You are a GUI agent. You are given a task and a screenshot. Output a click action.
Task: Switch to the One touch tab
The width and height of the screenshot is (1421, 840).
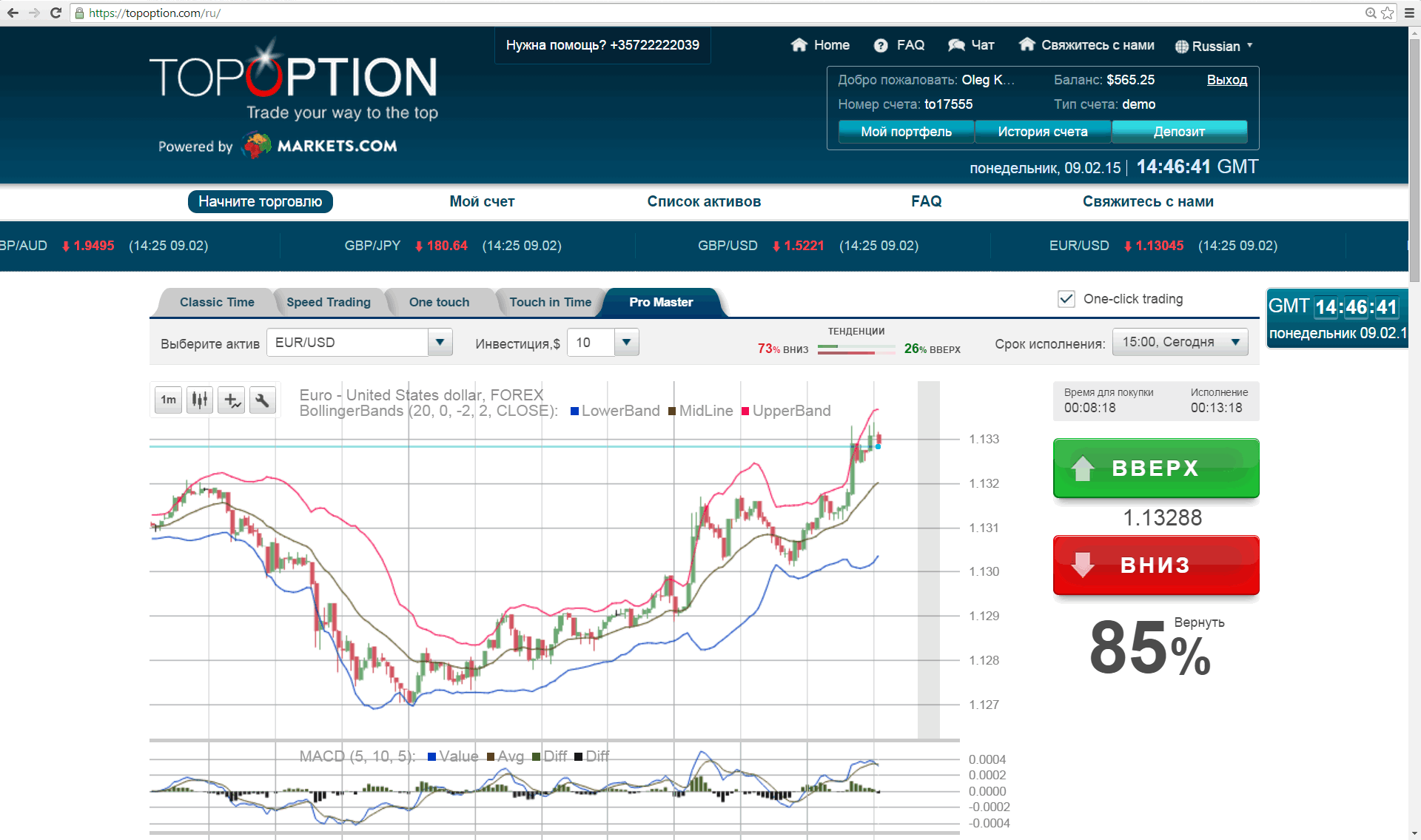439,302
